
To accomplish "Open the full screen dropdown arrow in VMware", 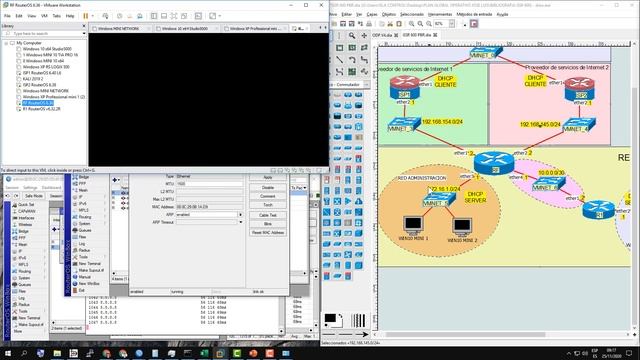I will coord(220,16).
